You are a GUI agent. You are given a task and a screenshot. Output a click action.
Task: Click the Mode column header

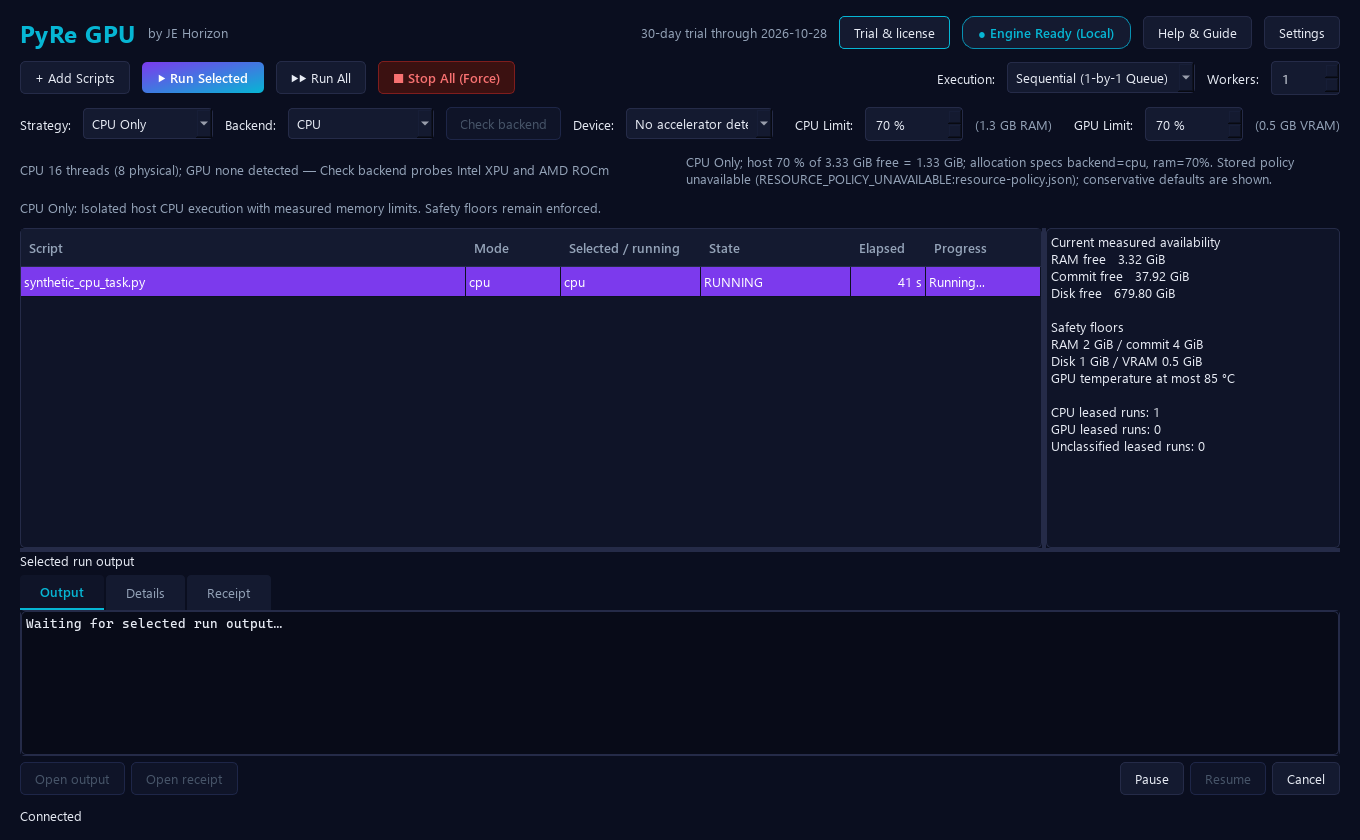(513, 248)
